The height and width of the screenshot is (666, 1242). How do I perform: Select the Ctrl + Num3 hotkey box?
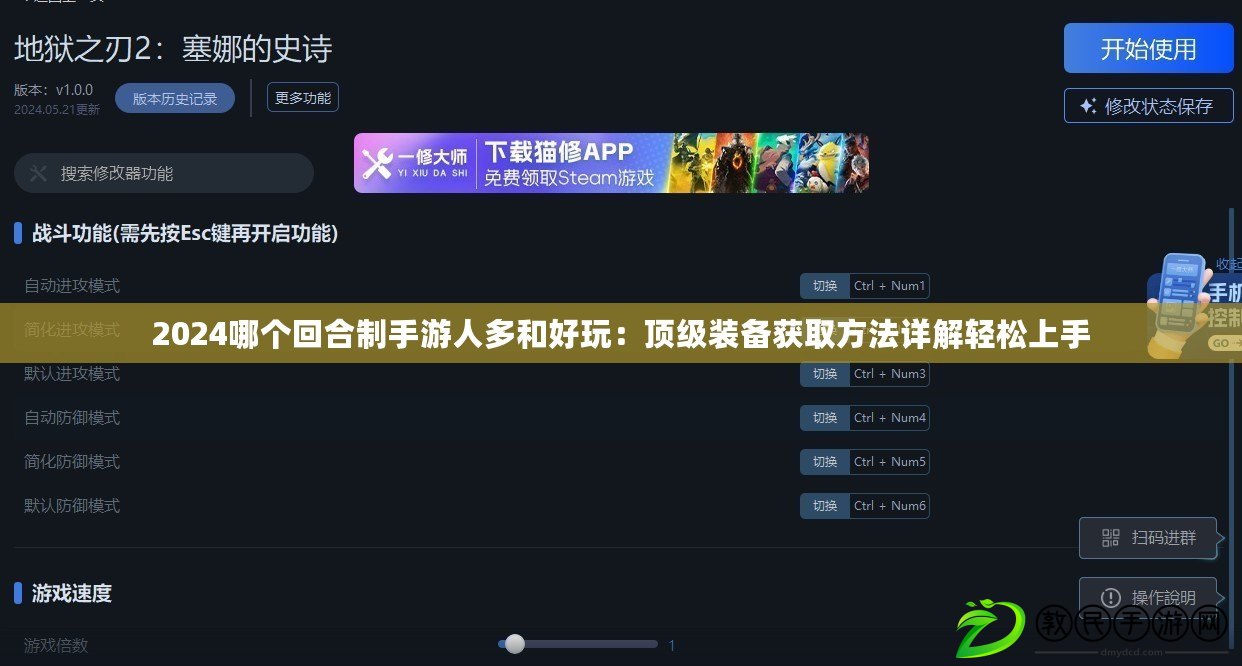click(890, 374)
